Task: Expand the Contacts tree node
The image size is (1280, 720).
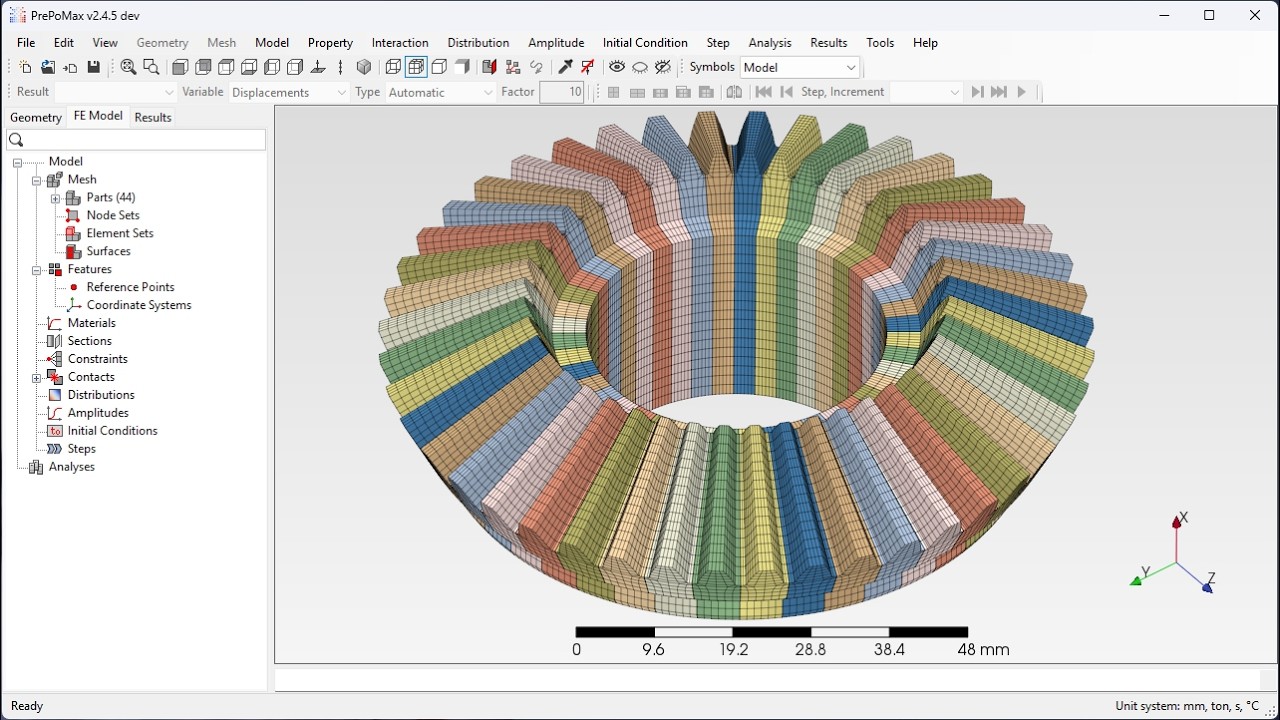Action: coord(36,378)
